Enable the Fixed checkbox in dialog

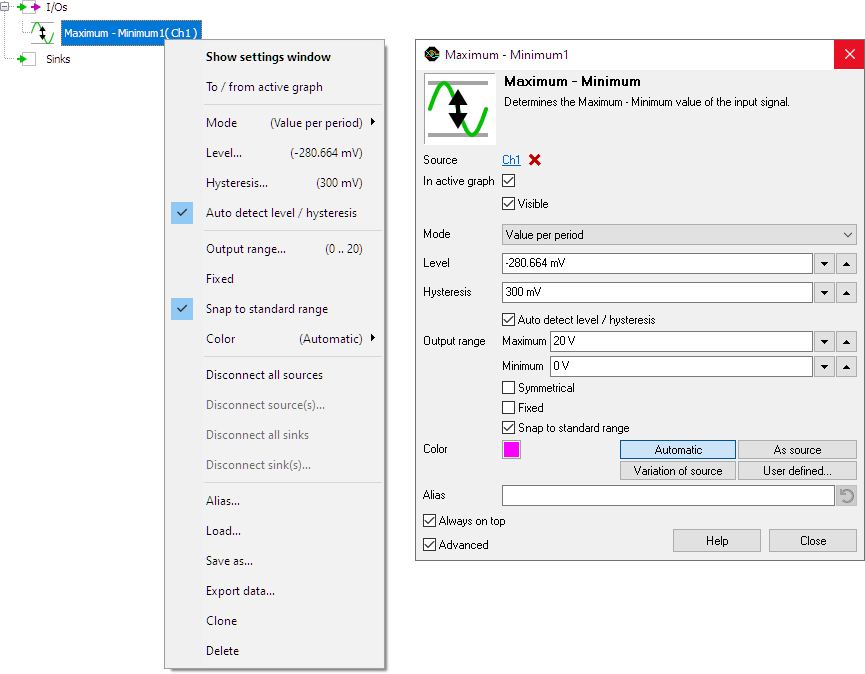(x=509, y=408)
